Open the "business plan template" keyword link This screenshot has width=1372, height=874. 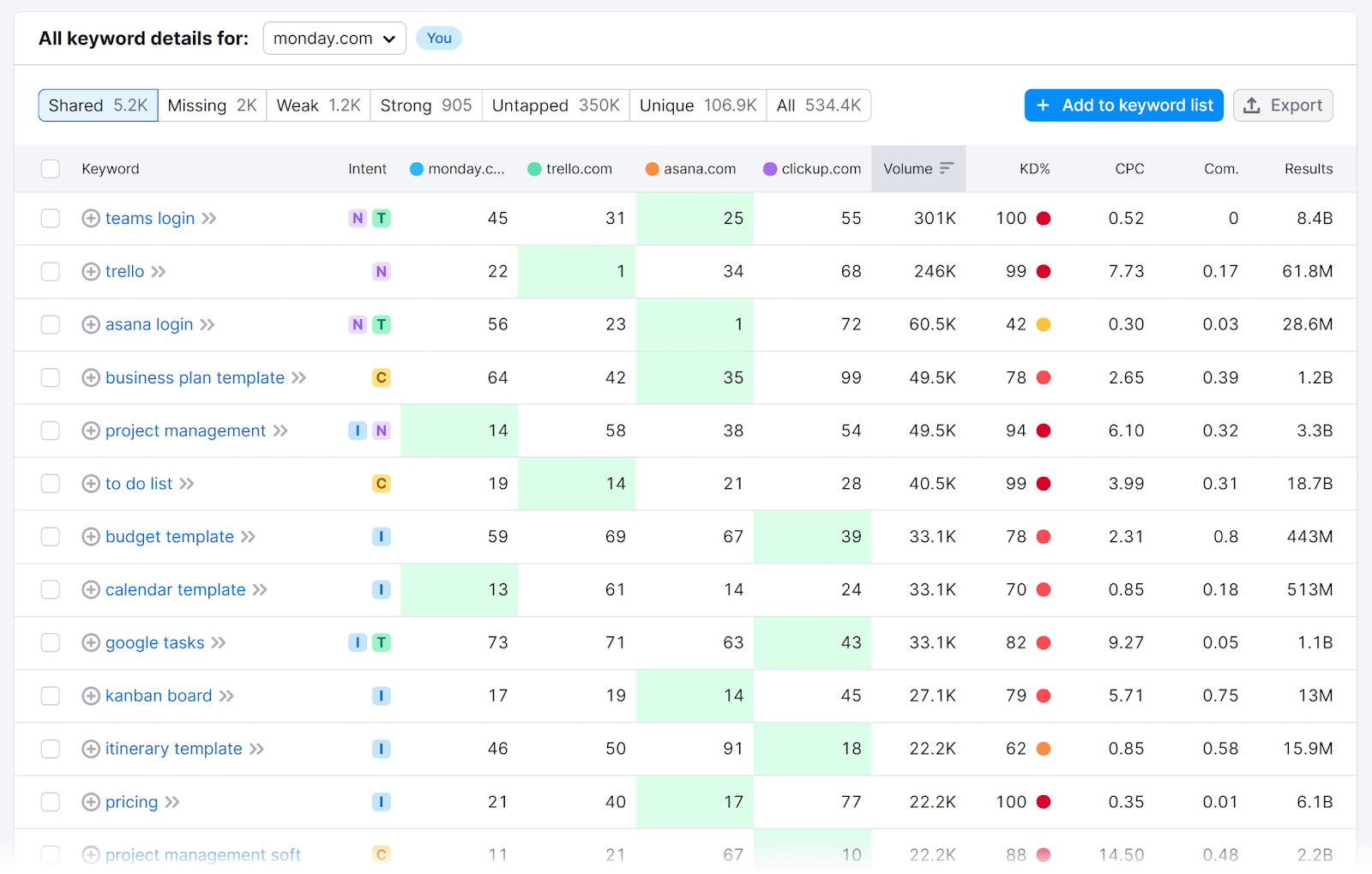pos(194,377)
